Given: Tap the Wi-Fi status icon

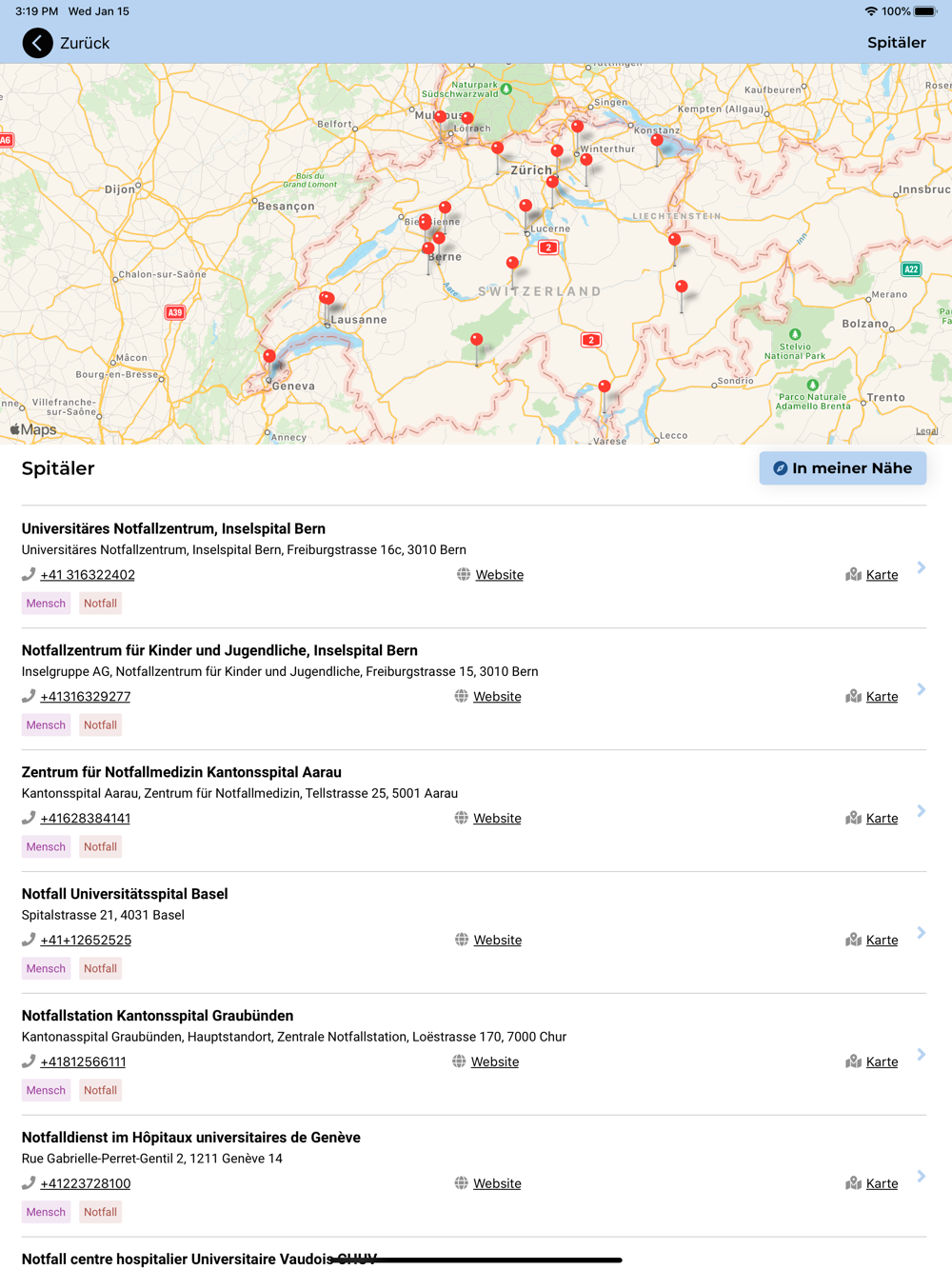Looking at the screenshot, I should (x=871, y=11).
